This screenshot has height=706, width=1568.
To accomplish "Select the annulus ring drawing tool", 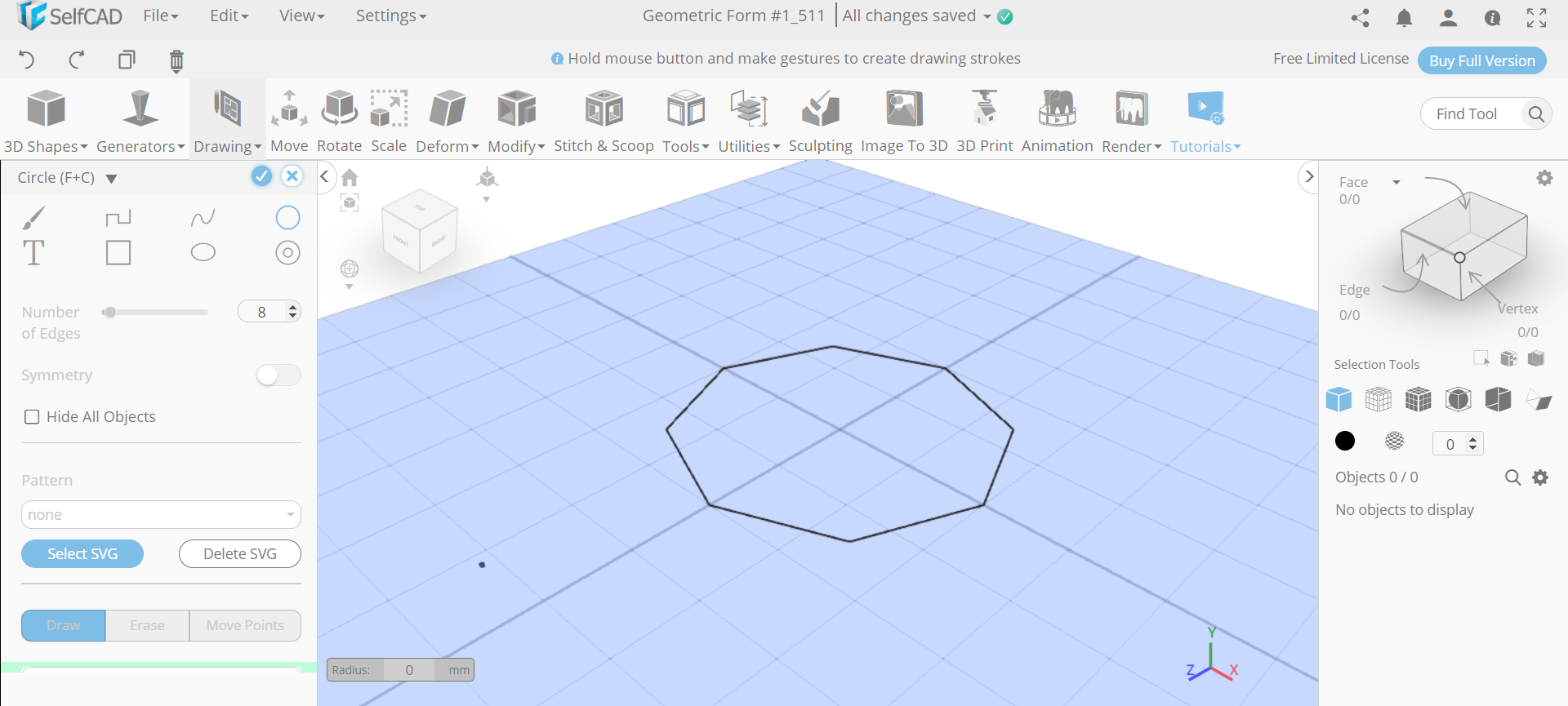I will (287, 253).
